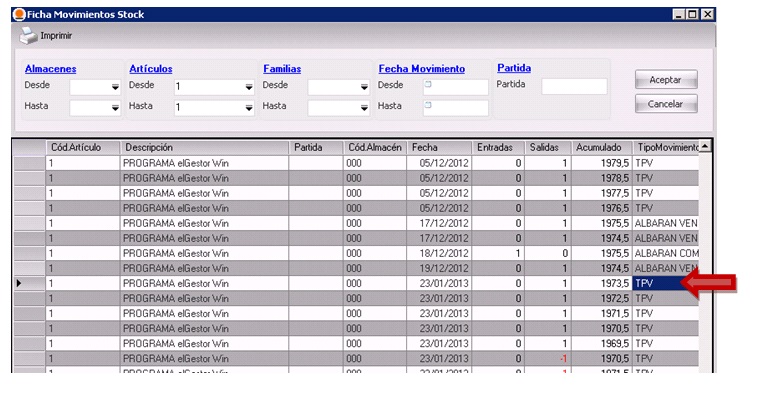The height and width of the screenshot is (408, 758).
Task: Enable the Fecha Movimiento Hasta date checkbox
Action: coord(429,106)
